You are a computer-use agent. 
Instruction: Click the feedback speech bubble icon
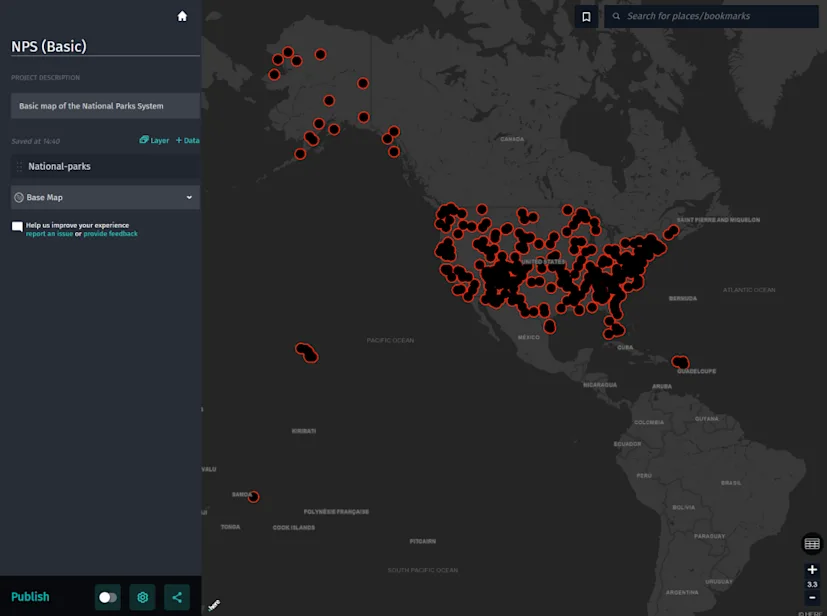[17, 227]
